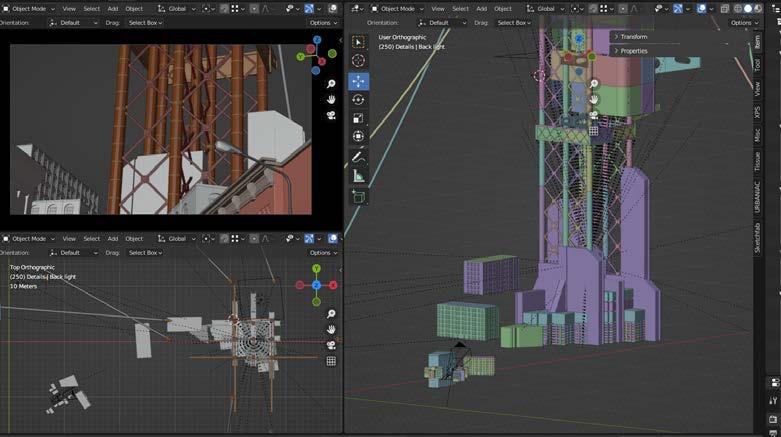The image size is (781, 437).
Task: Activate the Rotate tool in the right viewport
Action: [x=358, y=100]
